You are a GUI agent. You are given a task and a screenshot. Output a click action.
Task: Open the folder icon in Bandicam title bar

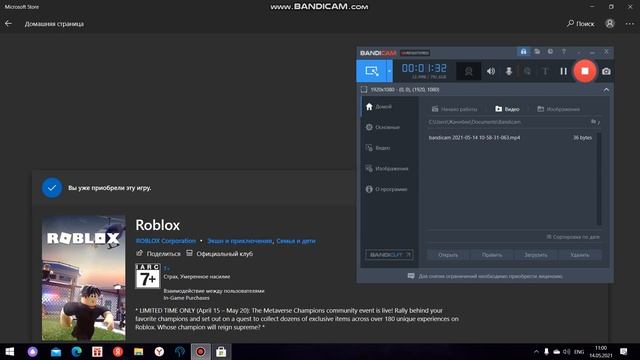(x=537, y=52)
